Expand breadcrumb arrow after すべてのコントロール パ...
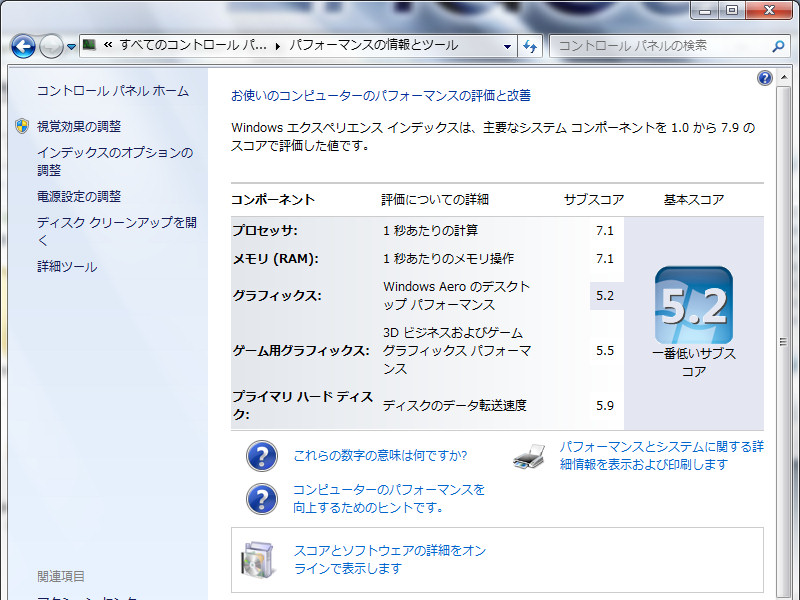Screen dimensions: 800x600 (278, 46)
